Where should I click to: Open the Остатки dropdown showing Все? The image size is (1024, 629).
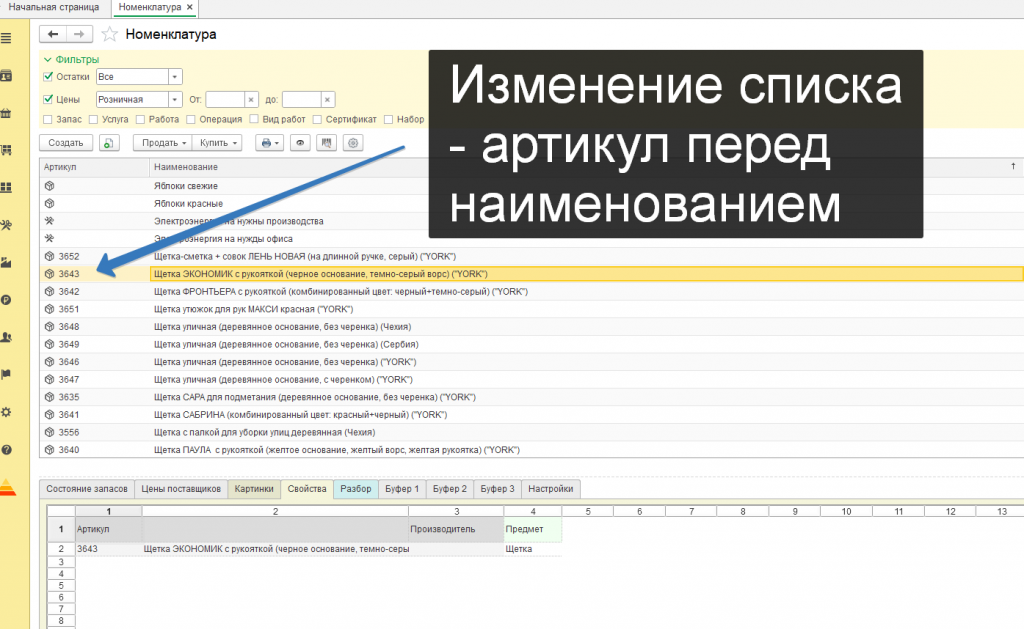[174, 76]
